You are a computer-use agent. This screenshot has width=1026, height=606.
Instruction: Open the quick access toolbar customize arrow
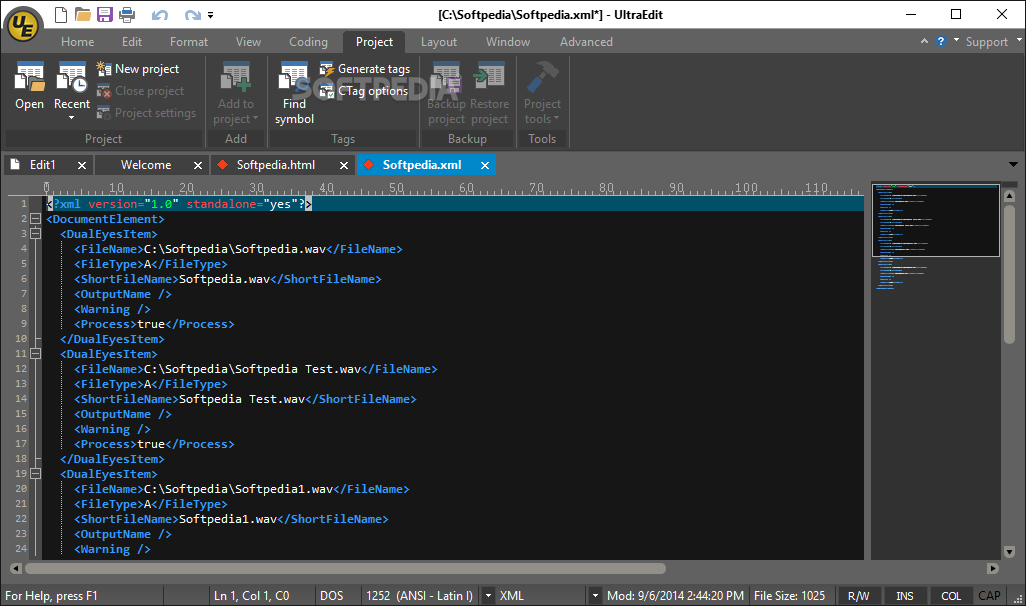(211, 14)
